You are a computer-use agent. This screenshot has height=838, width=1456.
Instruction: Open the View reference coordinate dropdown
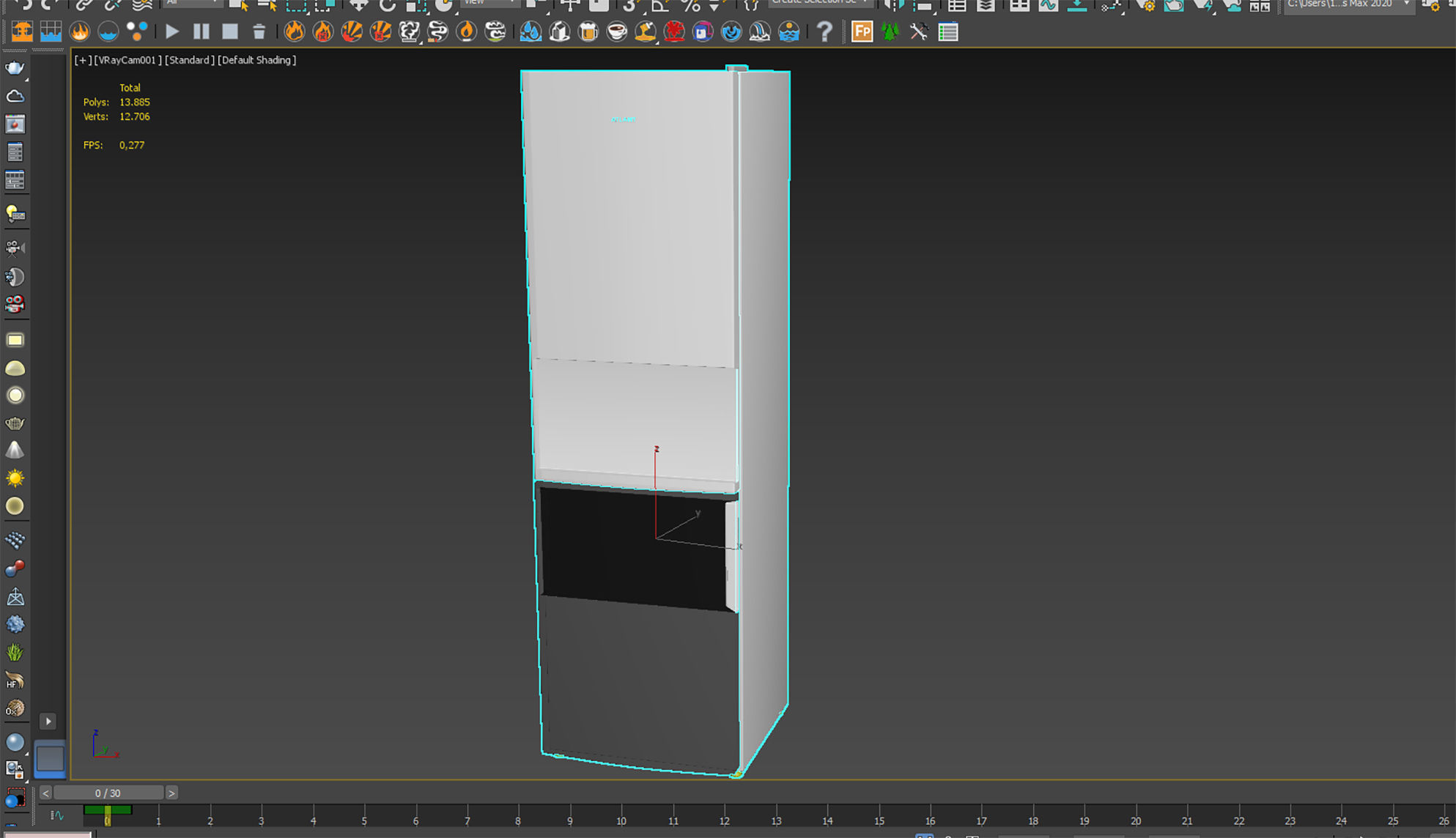[489, 3]
